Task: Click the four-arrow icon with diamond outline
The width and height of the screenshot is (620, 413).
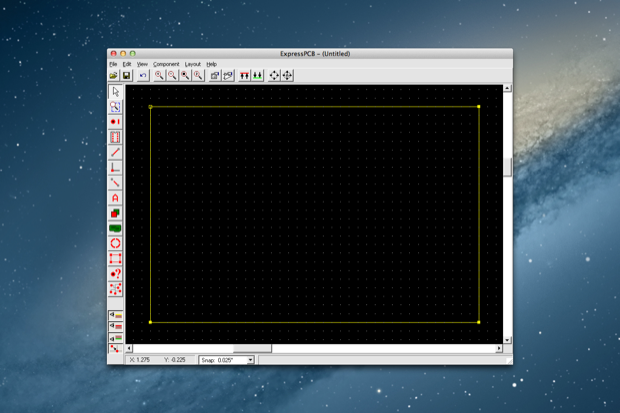Action: (274, 75)
